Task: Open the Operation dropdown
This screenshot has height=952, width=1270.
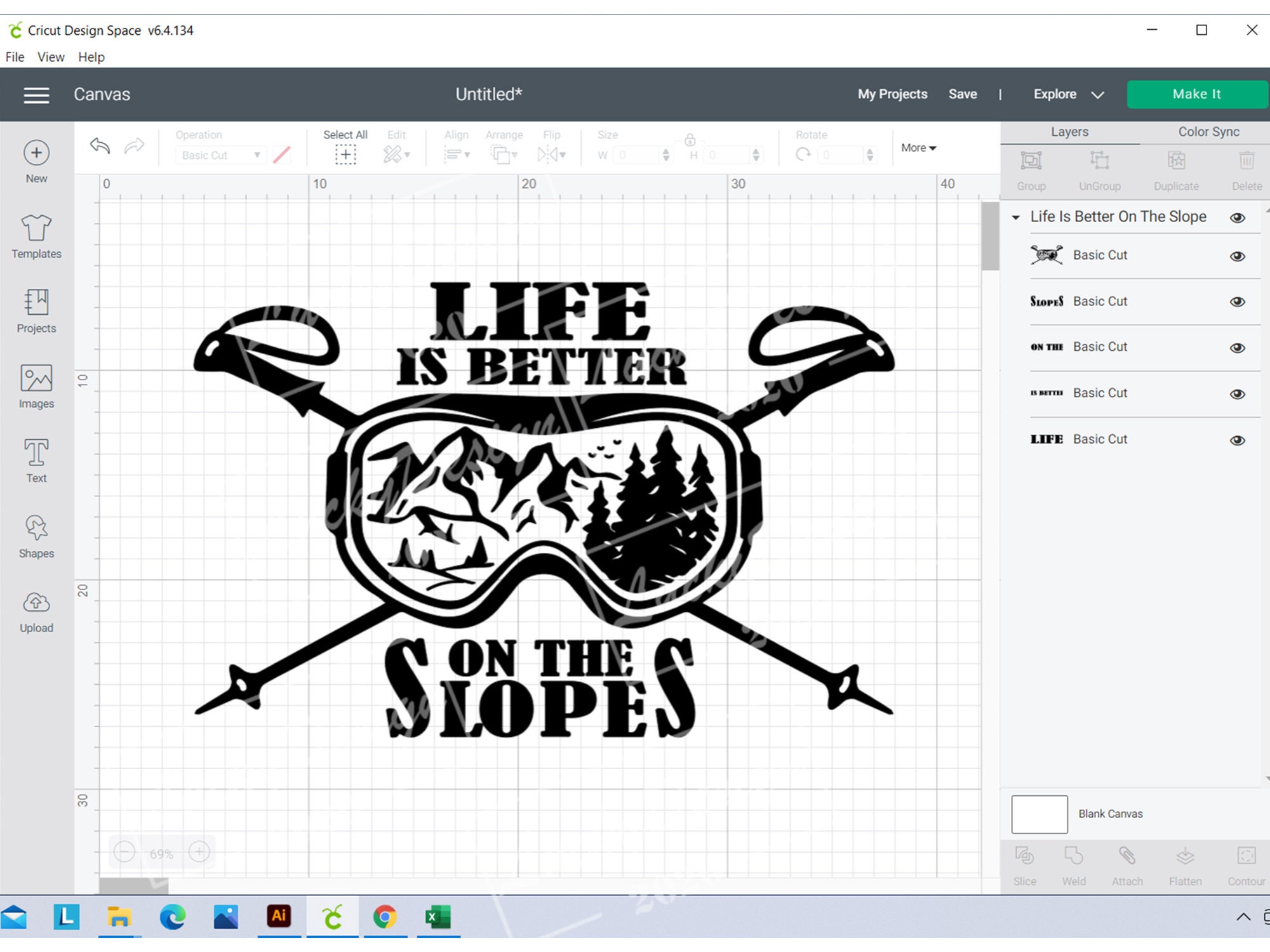Action: point(220,154)
